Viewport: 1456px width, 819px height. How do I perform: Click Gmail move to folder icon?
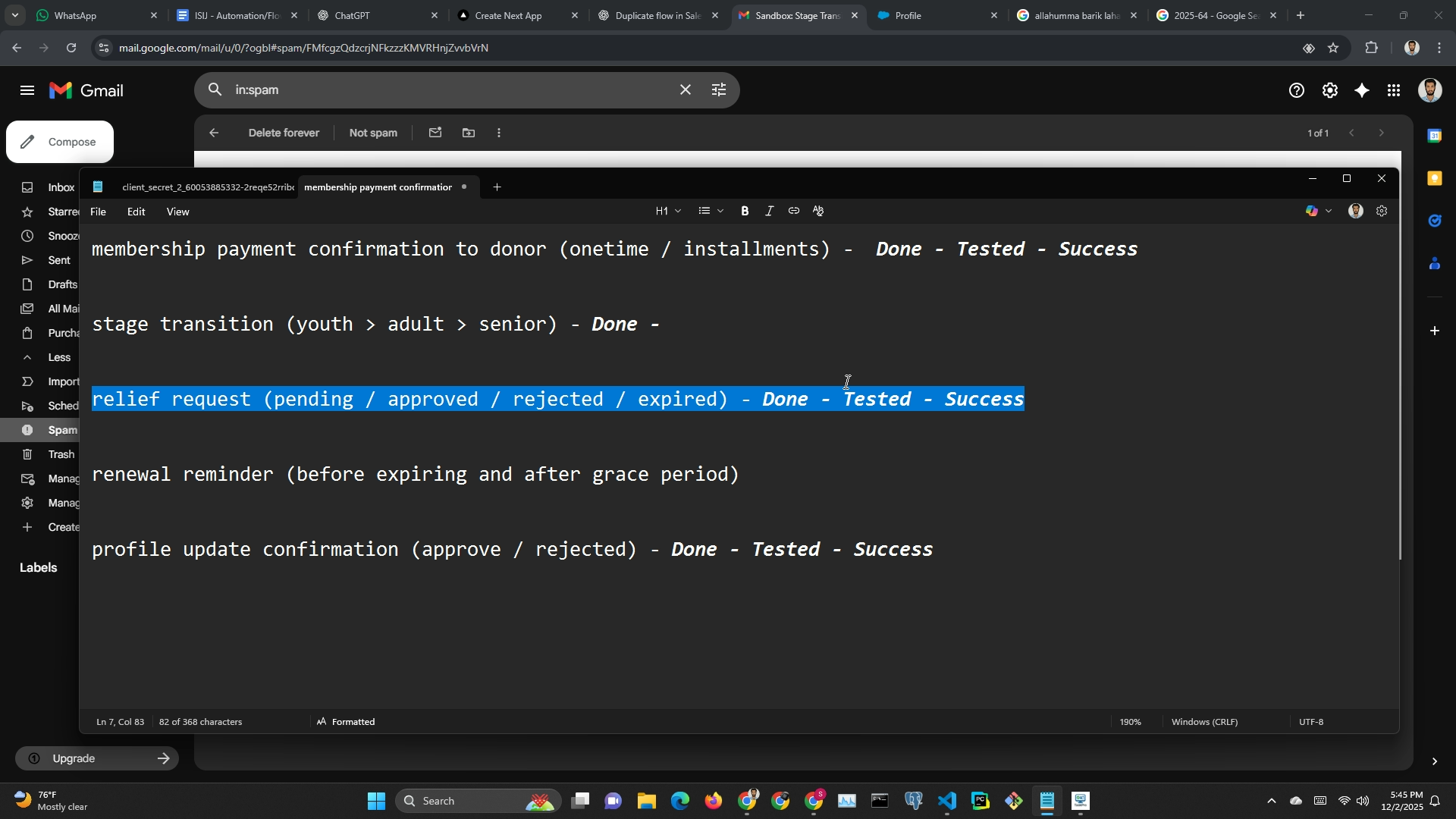pyautogui.click(x=469, y=133)
